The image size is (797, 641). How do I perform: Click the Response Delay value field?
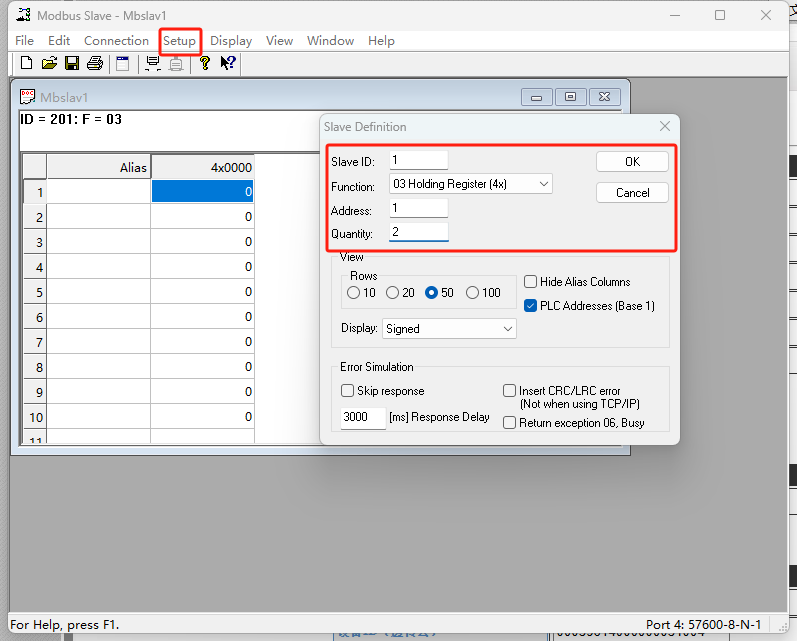[363, 417]
